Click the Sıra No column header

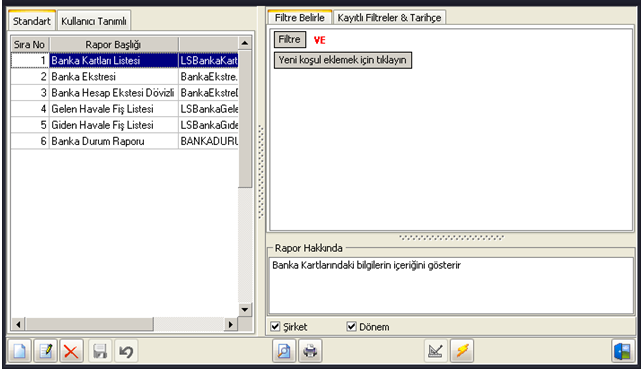[x=30, y=44]
